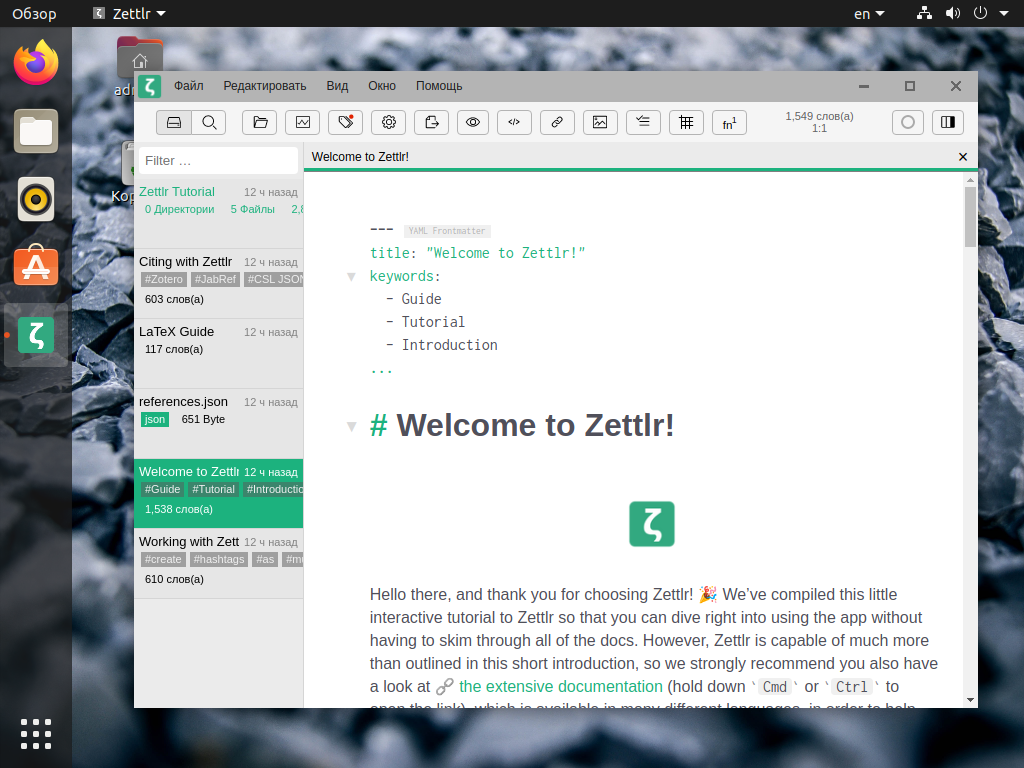Screen dimensions: 1024x768
Task: Click the Filter input field
Action: (x=218, y=161)
